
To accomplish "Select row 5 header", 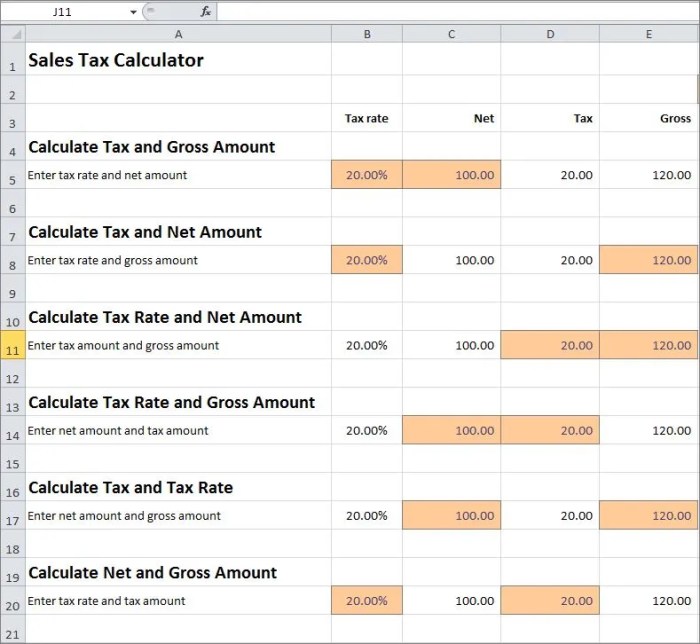I will pos(13,175).
